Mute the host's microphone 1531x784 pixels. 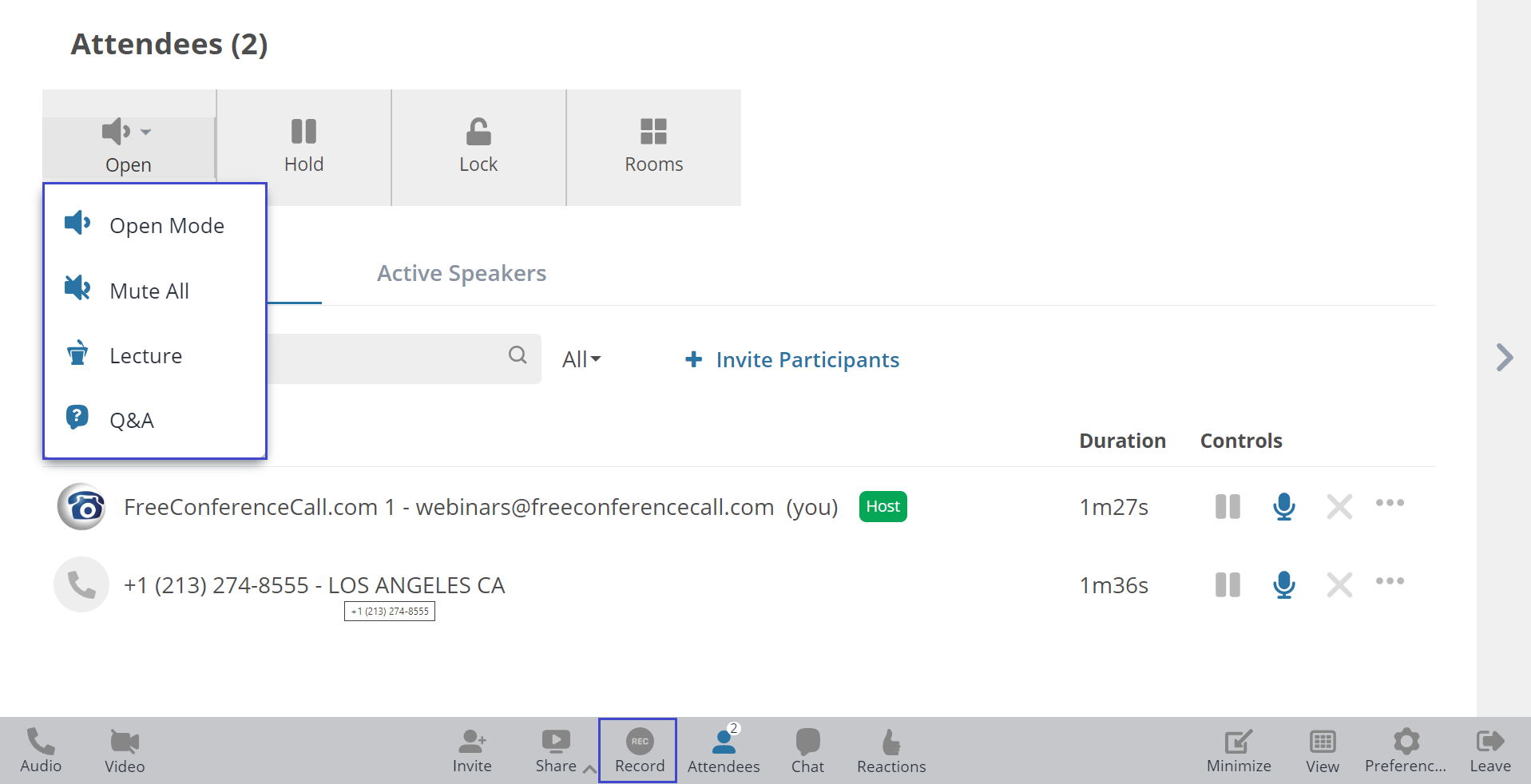coord(1283,506)
